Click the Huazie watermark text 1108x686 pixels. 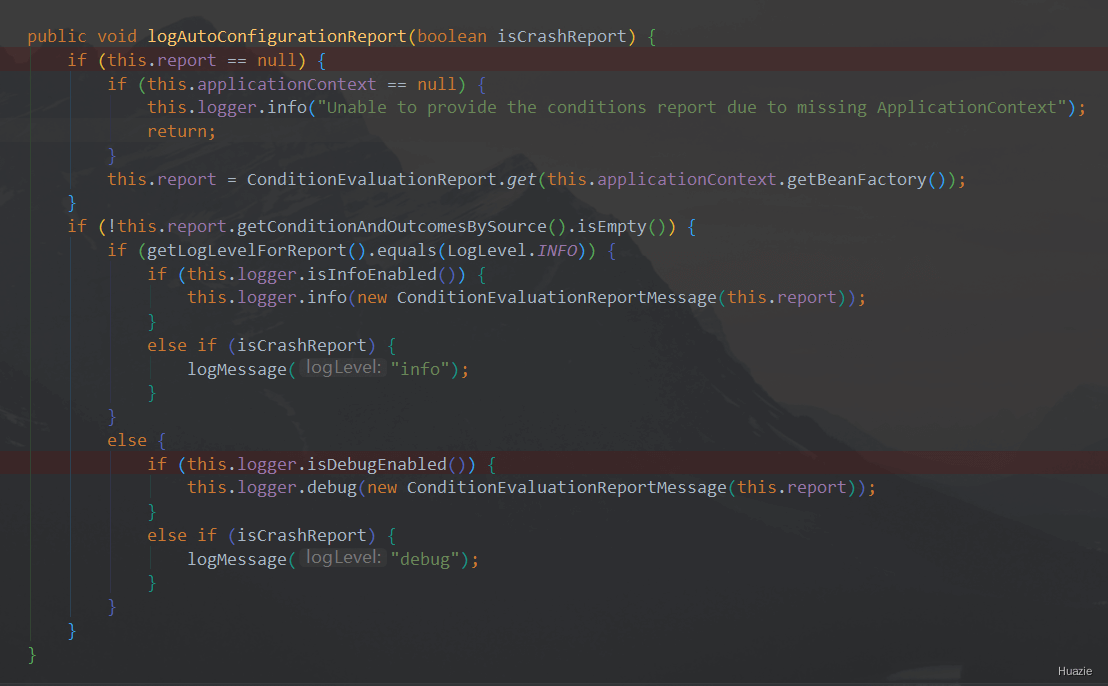[x=1075, y=671]
